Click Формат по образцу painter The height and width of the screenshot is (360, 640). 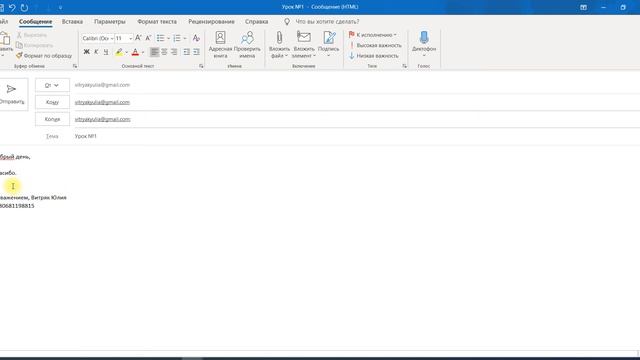point(44,56)
